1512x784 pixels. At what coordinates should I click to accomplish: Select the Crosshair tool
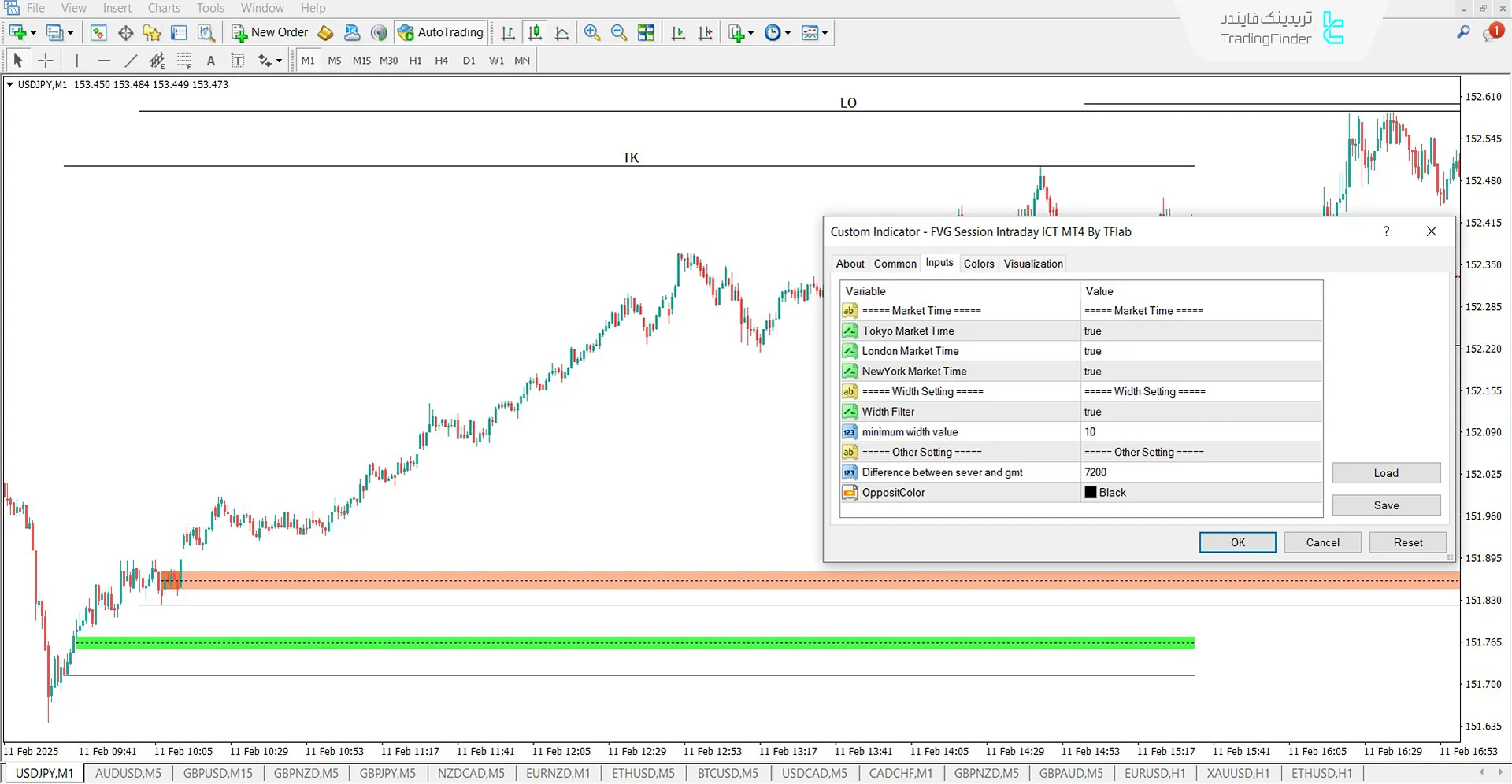point(45,60)
